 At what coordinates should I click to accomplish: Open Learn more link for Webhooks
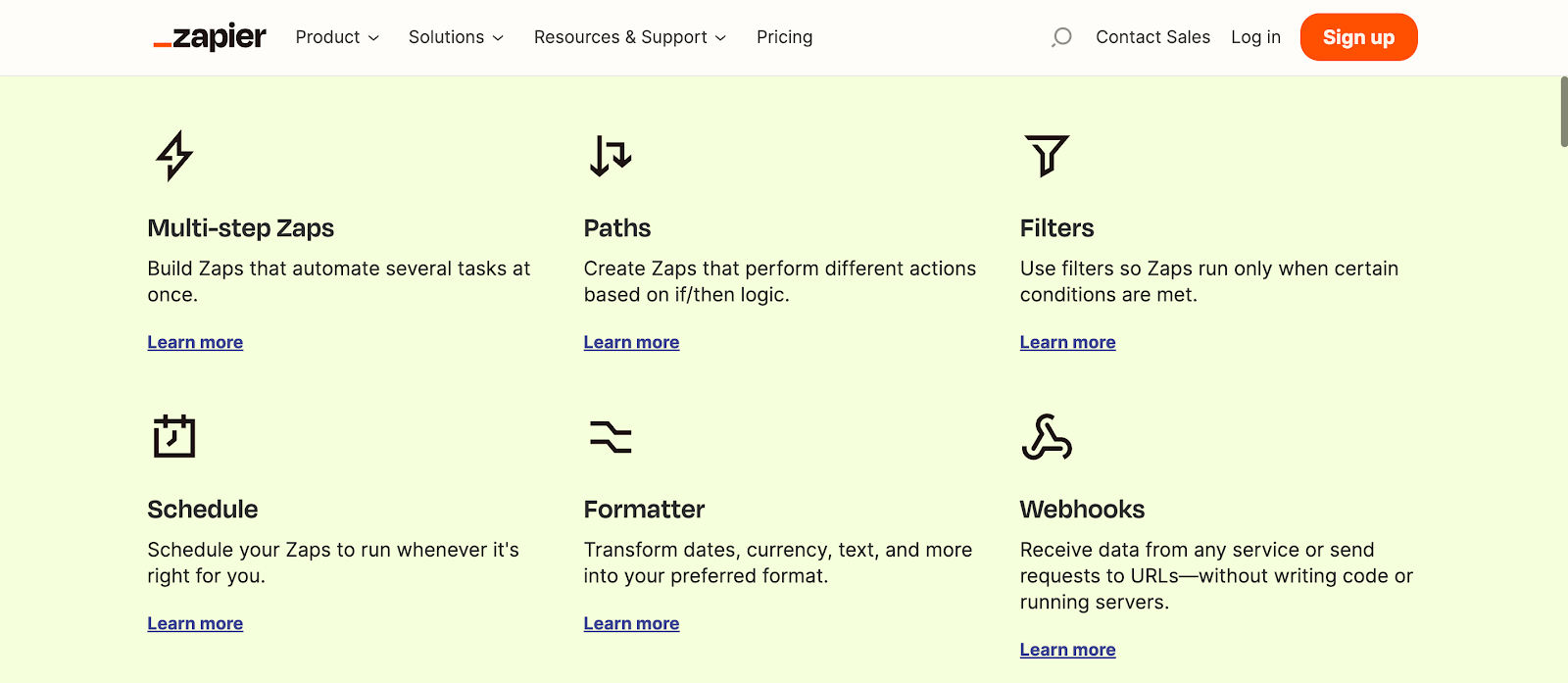click(1067, 650)
